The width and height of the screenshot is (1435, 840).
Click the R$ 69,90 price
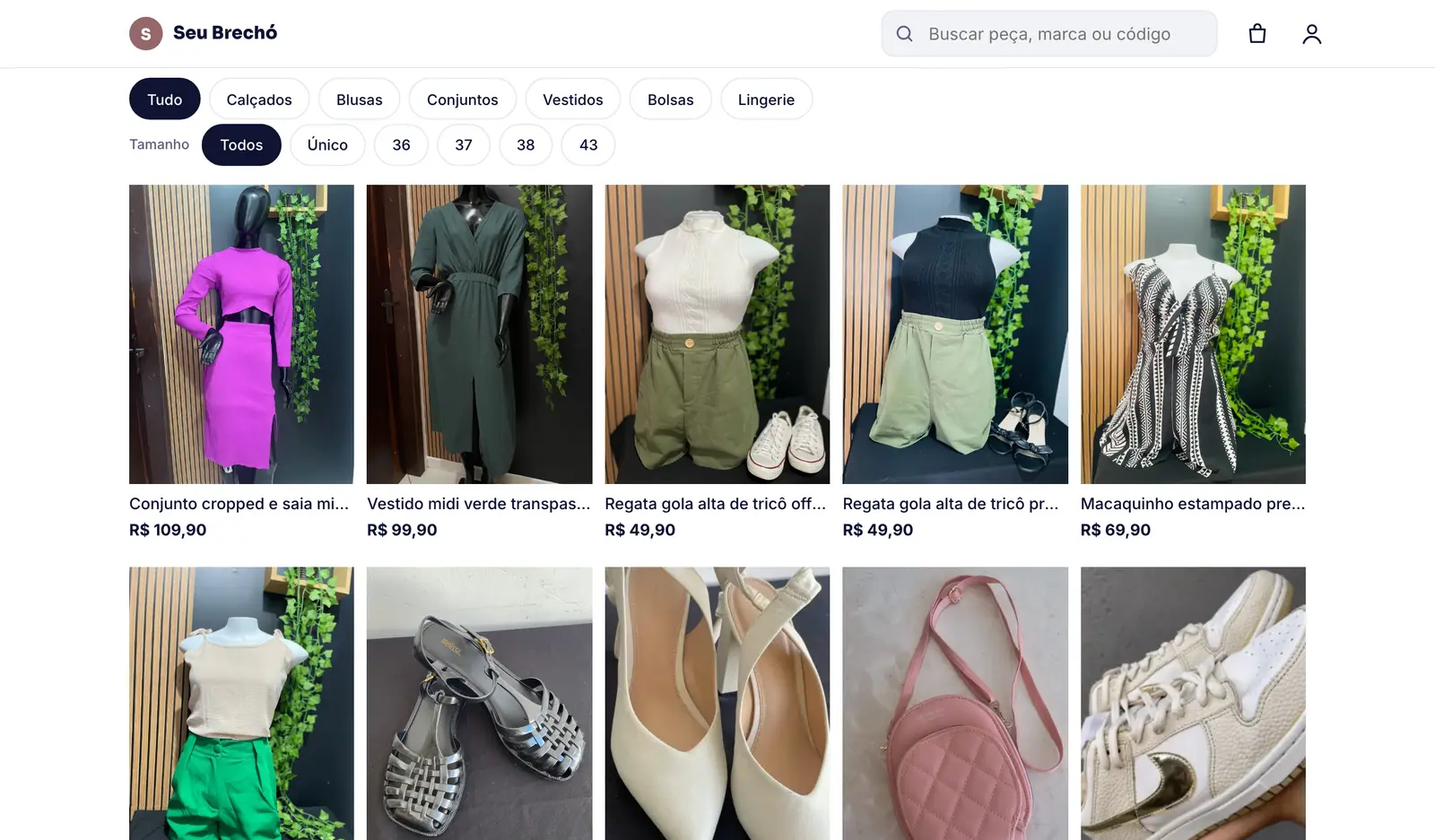pos(1116,530)
